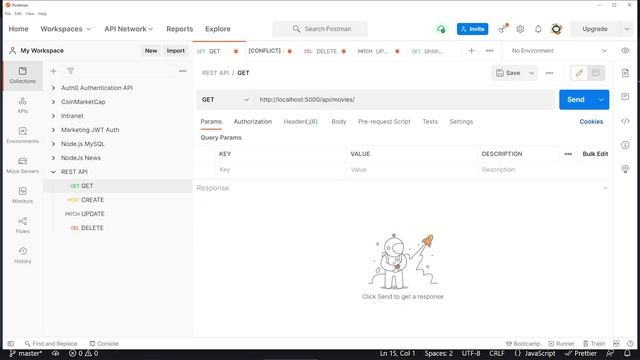Screen dimensions: 640x360
Task: Click the sync status cloud icon
Action: [441, 29]
